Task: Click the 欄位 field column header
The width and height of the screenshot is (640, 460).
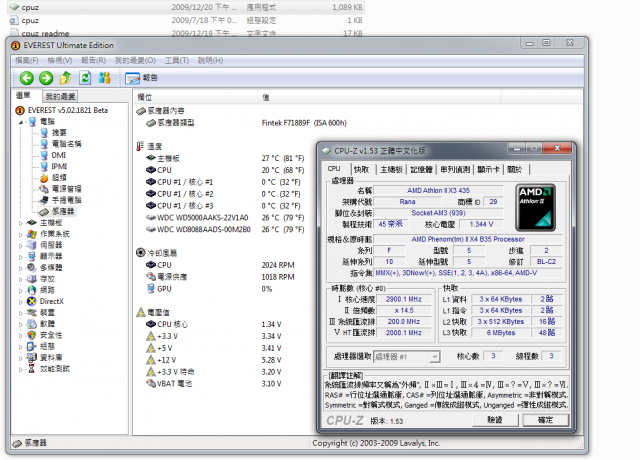Action: [196, 97]
